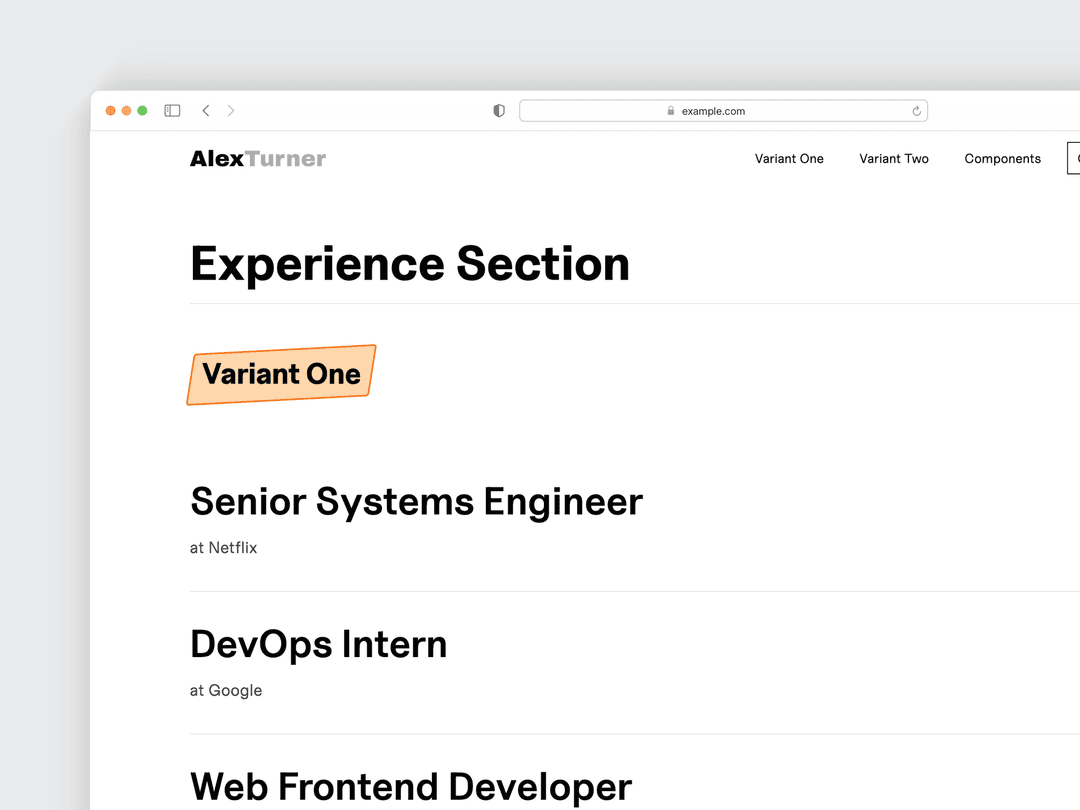This screenshot has width=1080, height=810.
Task: Expand the Web Frontend Developer entry
Action: (410, 786)
